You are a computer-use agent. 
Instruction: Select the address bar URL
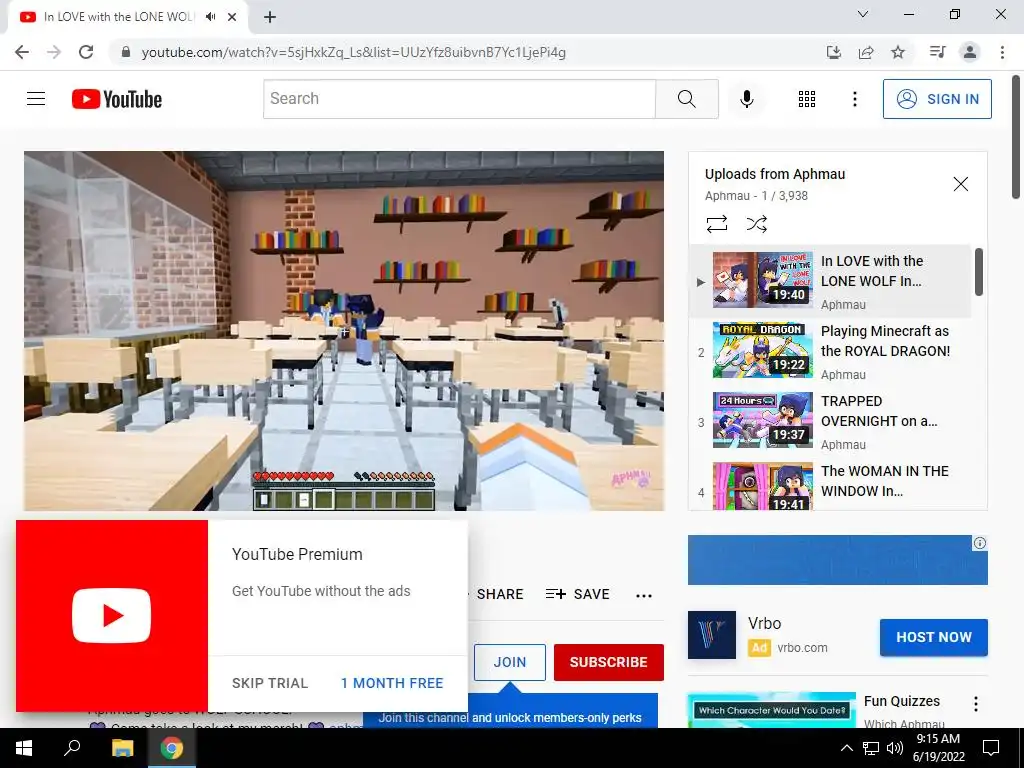point(353,52)
